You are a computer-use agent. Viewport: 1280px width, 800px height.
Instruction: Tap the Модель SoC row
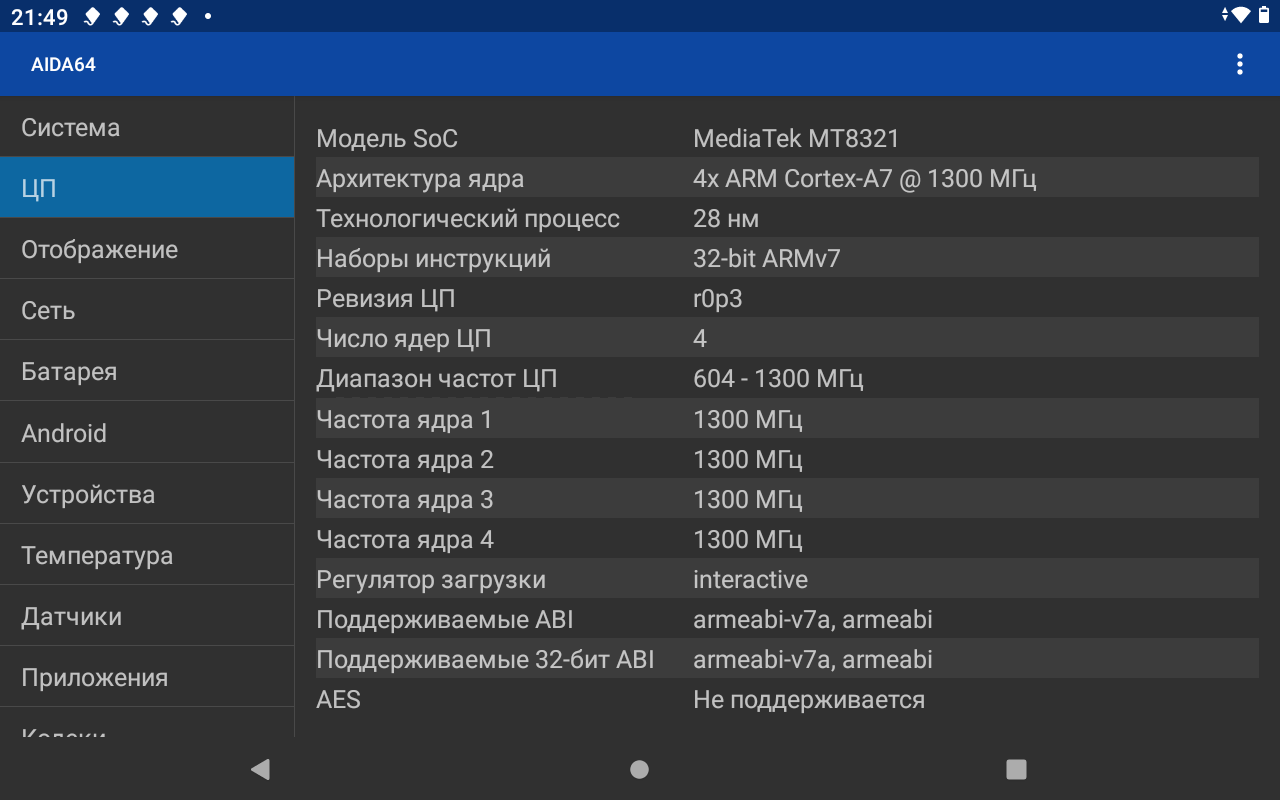[x=787, y=139]
